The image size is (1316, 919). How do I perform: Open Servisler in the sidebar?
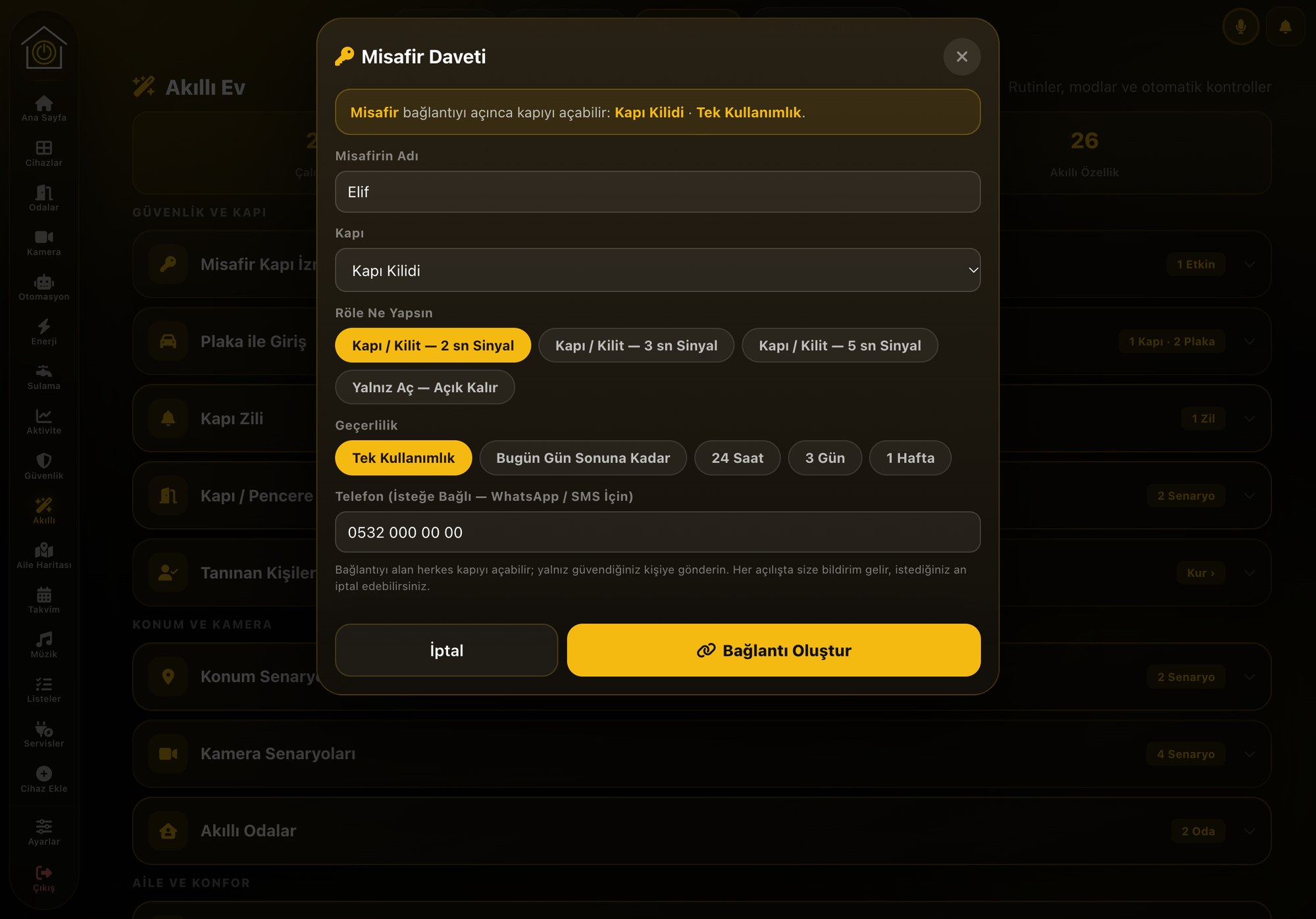[x=43, y=735]
